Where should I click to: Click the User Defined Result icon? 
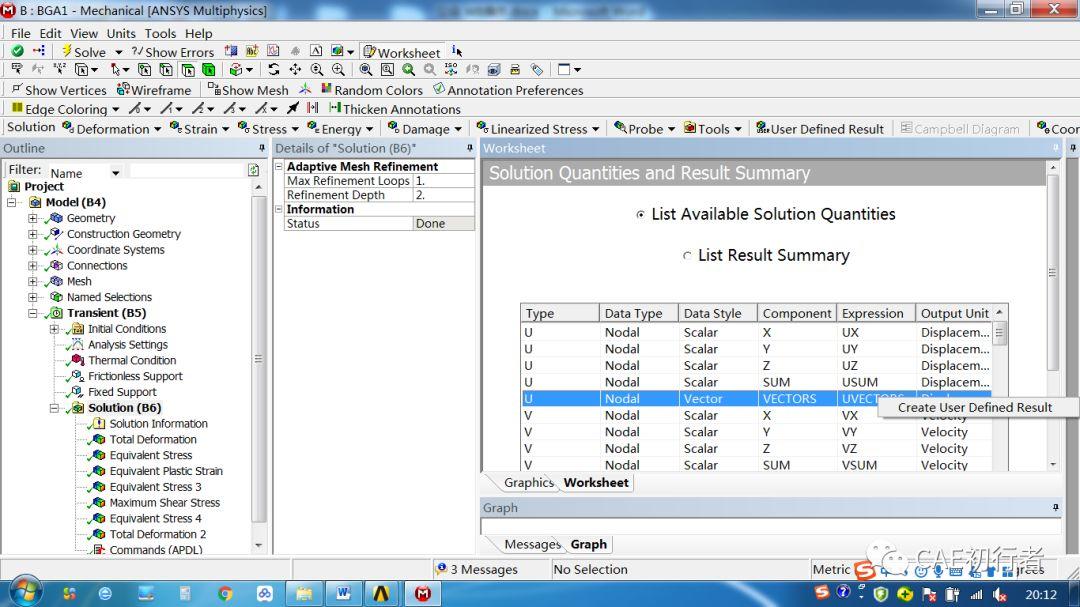(762, 128)
